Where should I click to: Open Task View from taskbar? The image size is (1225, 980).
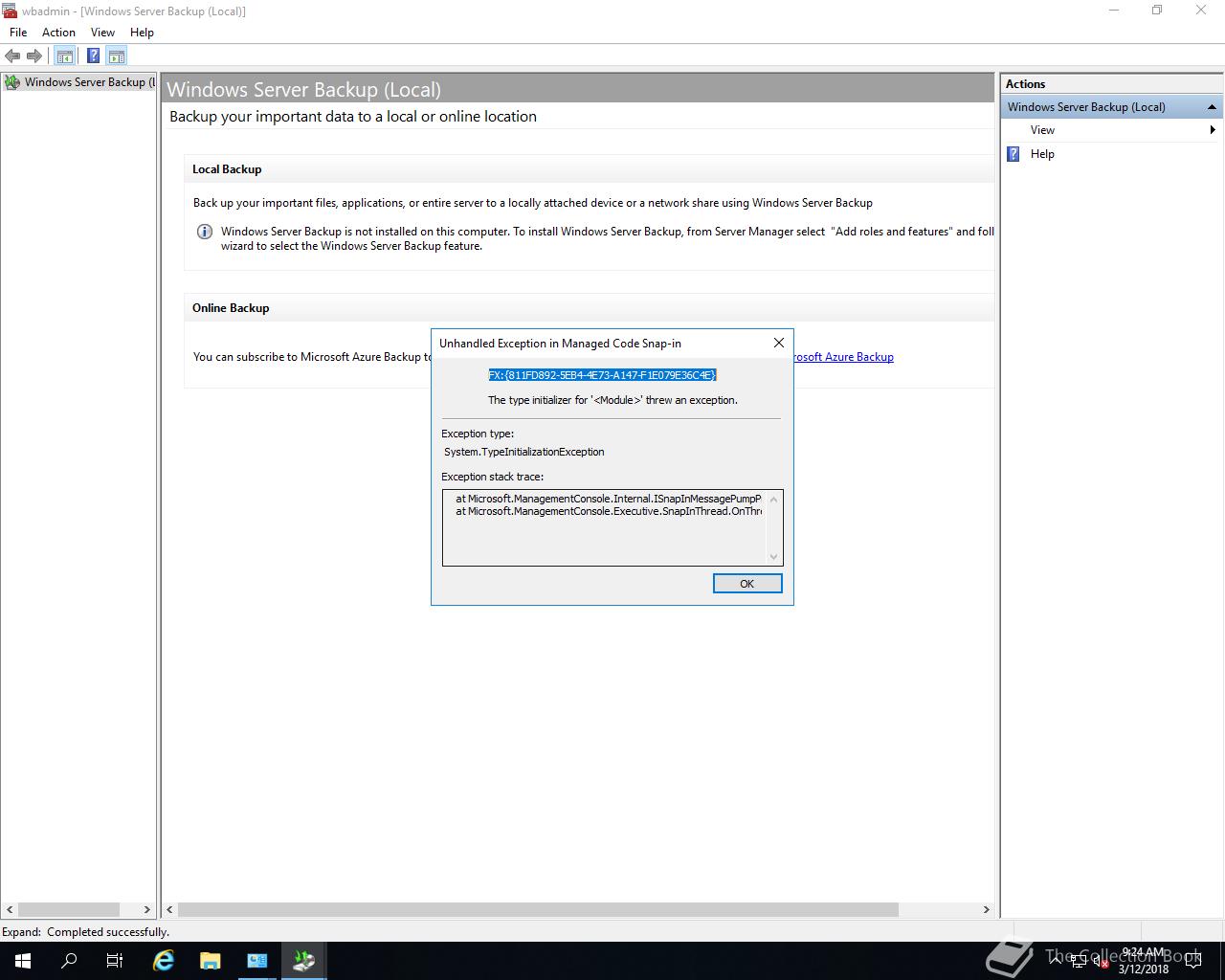point(115,961)
